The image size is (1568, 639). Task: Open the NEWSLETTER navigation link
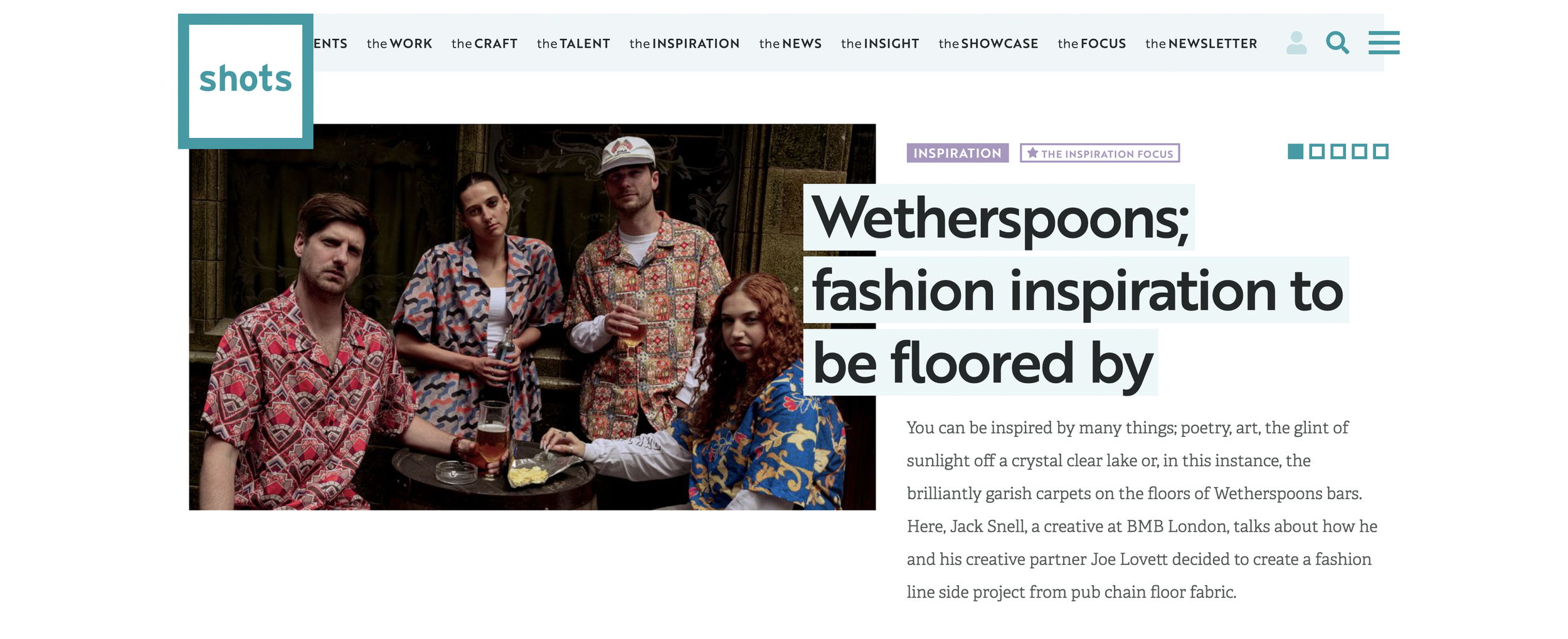click(x=1201, y=43)
